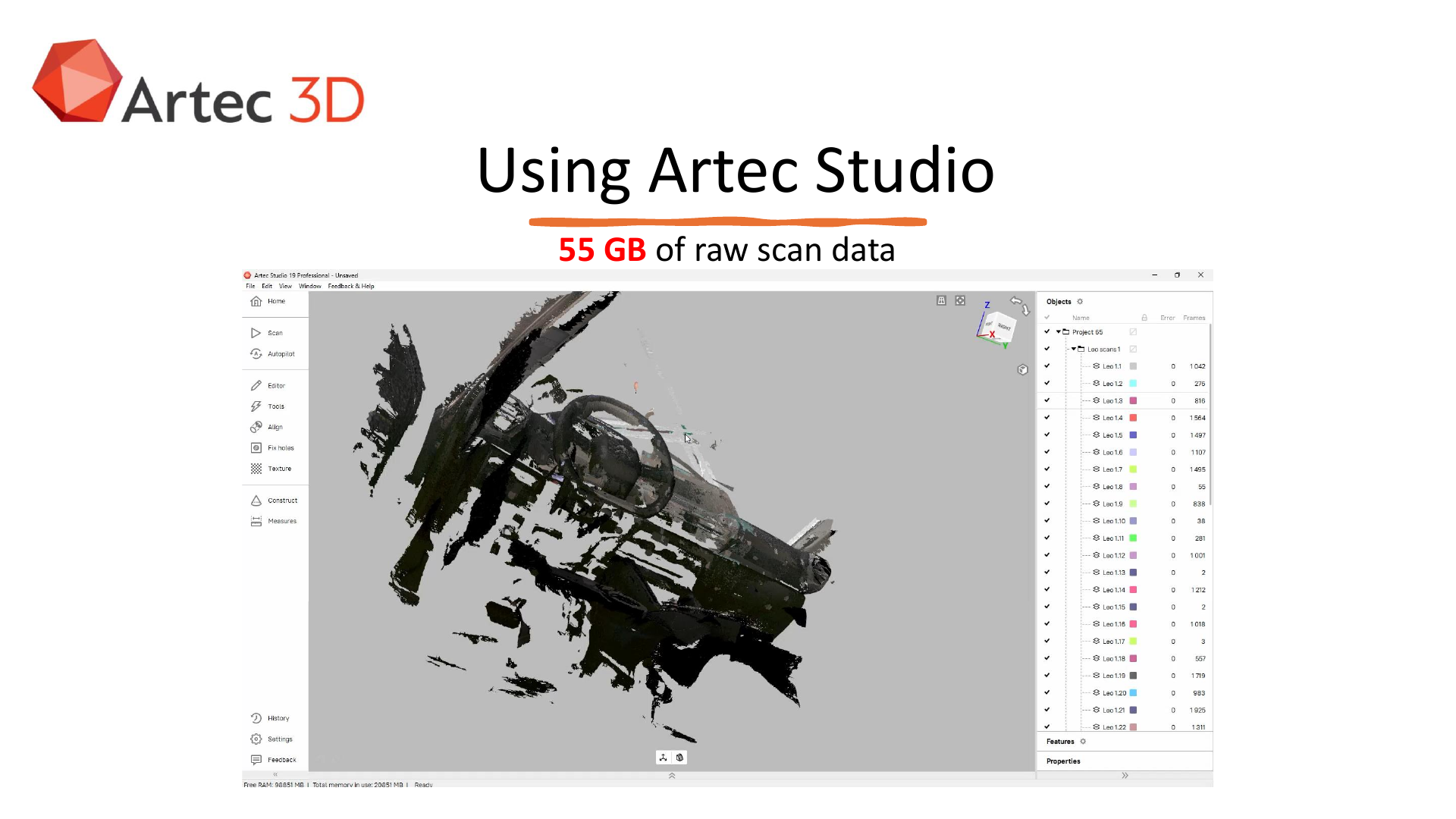Open the Align panel icon
The width and height of the screenshot is (1456, 819).
256,427
